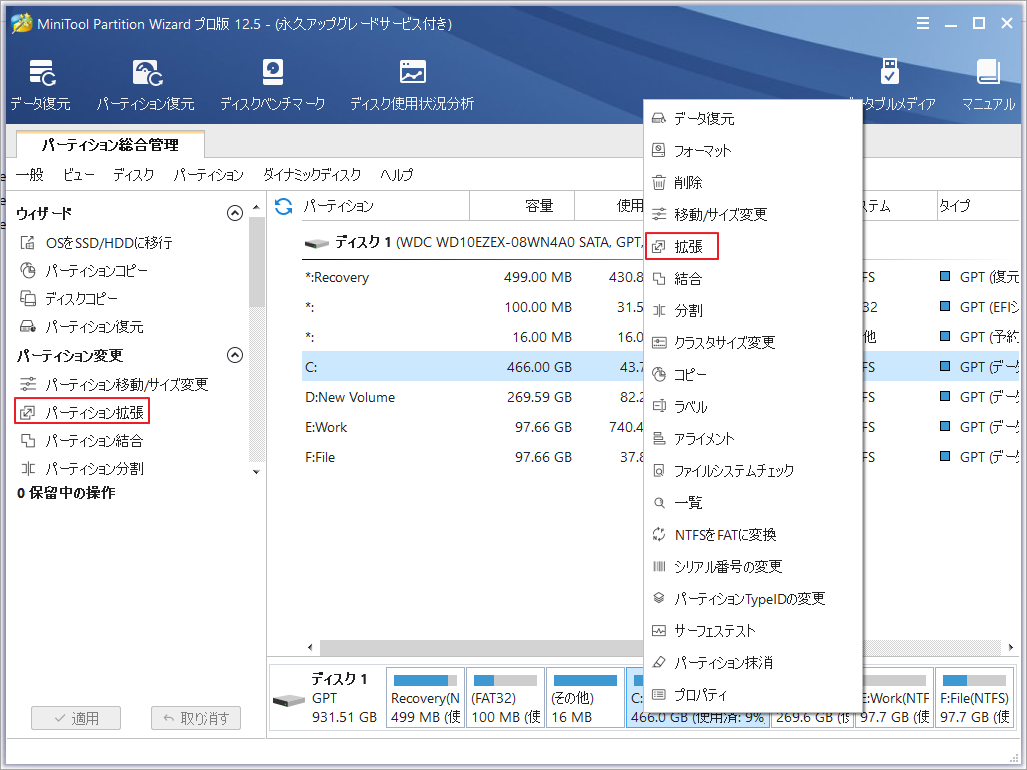Screen dimensions: 1027x770
Task: Switch to the パーティション総合管理 tab
Action: [110, 144]
